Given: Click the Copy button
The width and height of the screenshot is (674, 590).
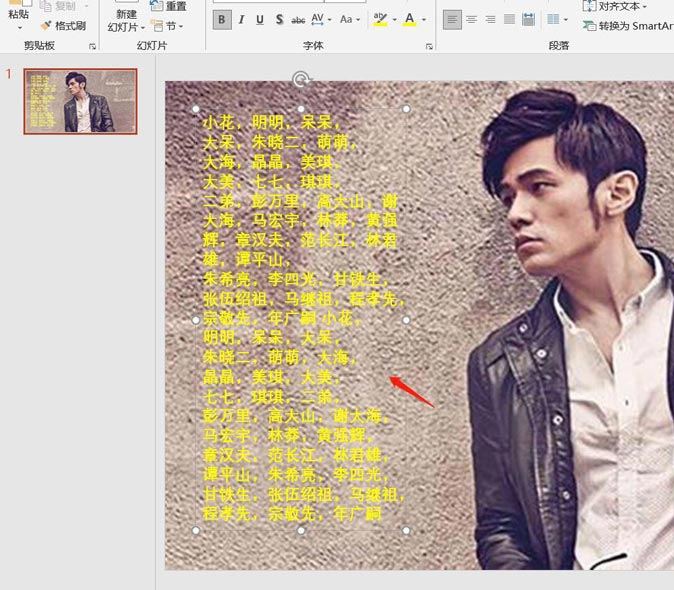Looking at the screenshot, I should (x=58, y=6).
